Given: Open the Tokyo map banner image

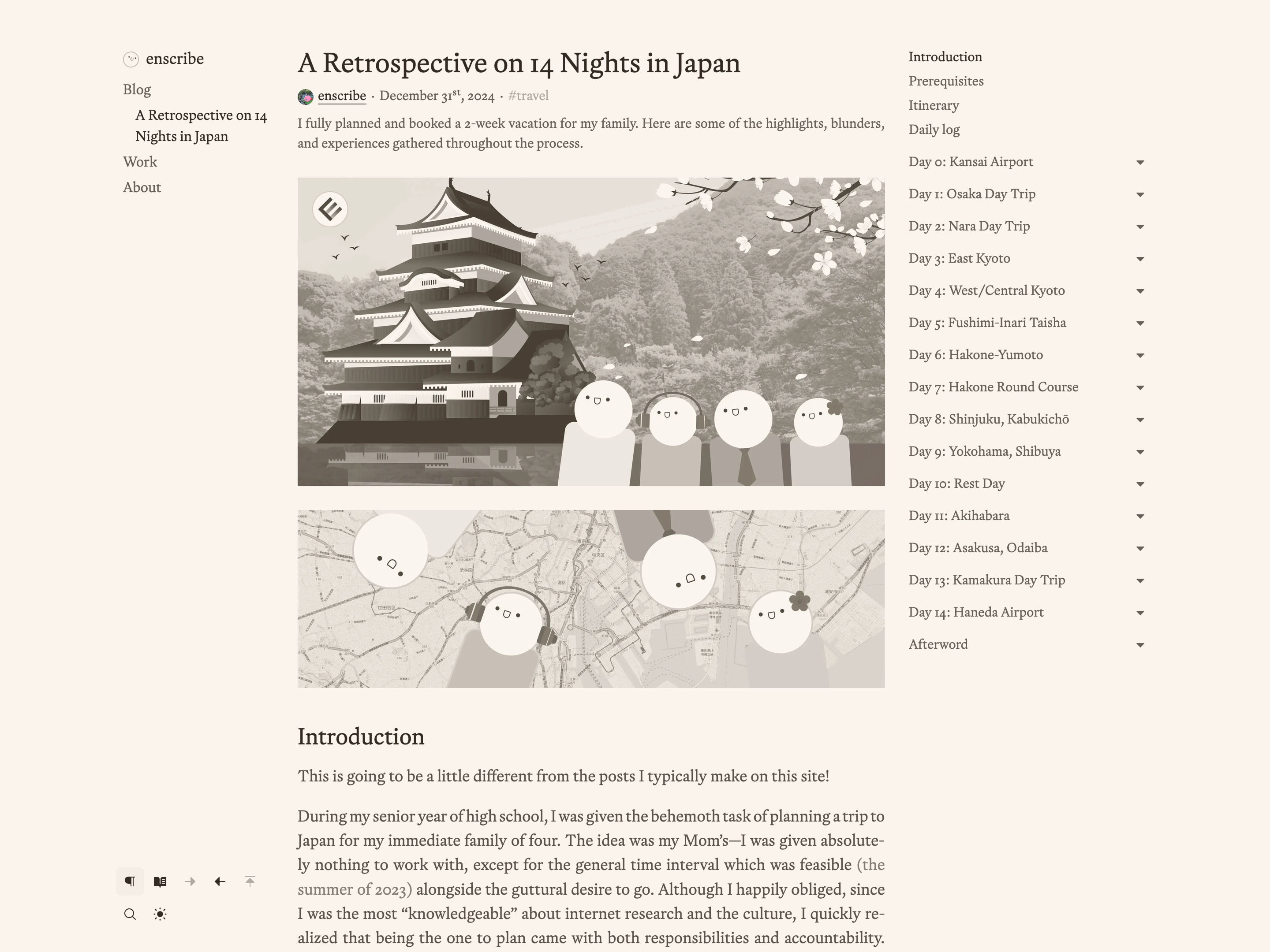Looking at the screenshot, I should pyautogui.click(x=591, y=599).
